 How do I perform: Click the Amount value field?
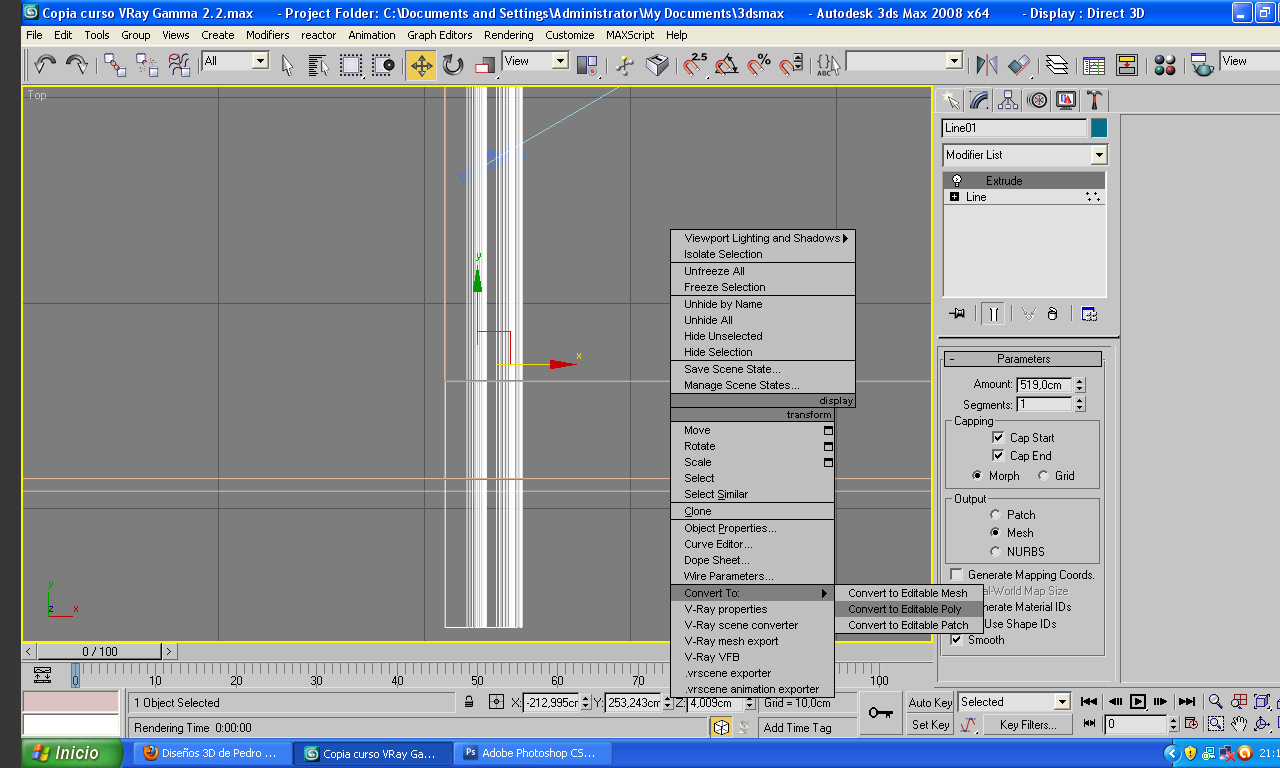point(1044,385)
